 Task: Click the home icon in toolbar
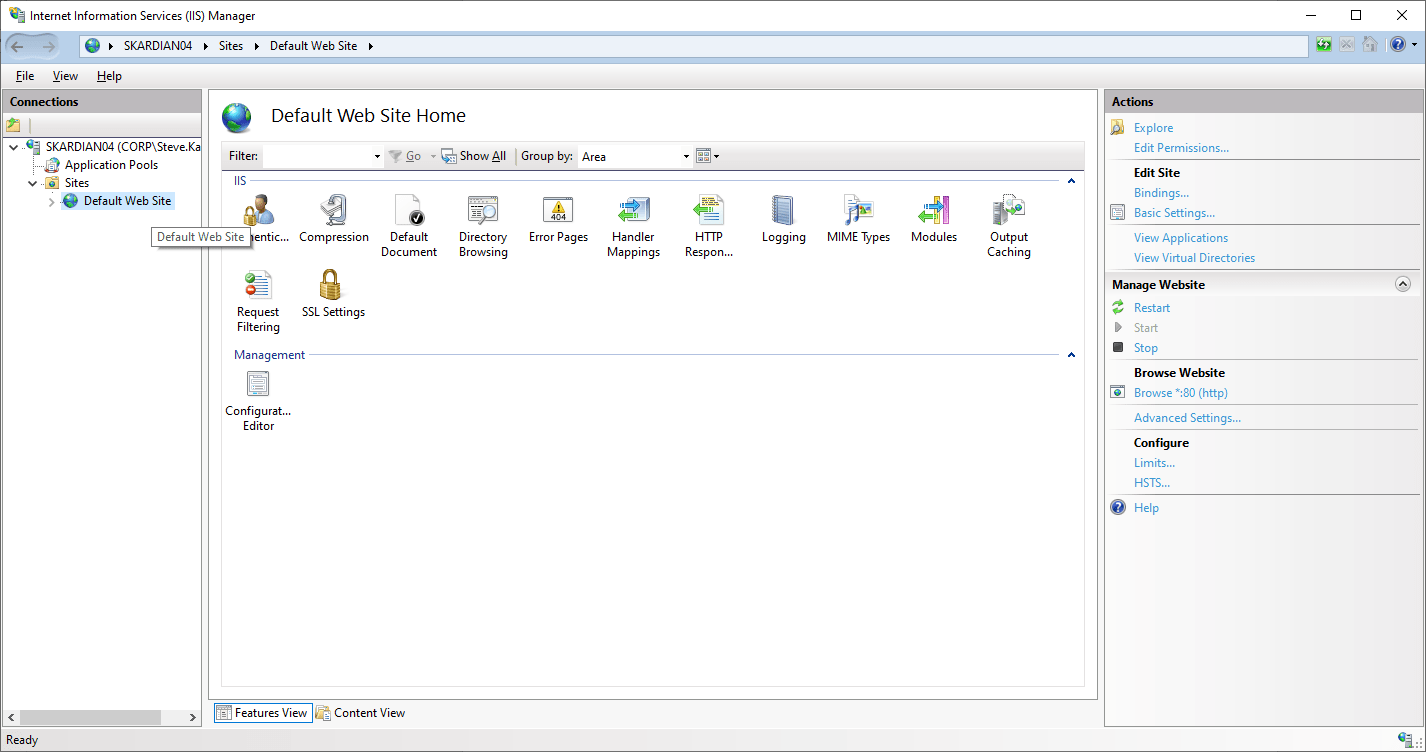(1370, 45)
